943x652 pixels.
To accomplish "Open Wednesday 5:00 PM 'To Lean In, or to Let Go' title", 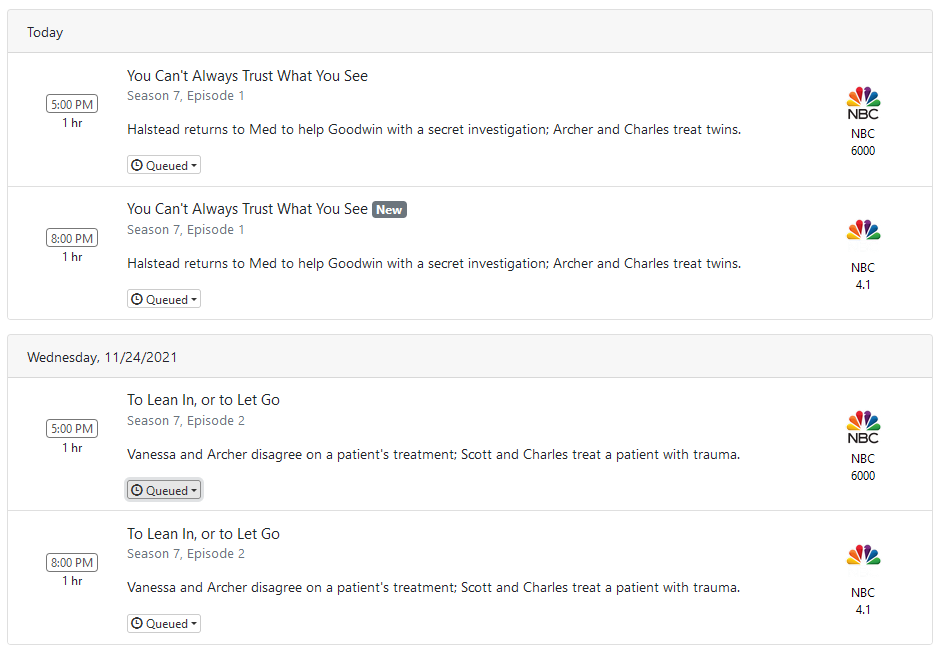I will pos(203,400).
